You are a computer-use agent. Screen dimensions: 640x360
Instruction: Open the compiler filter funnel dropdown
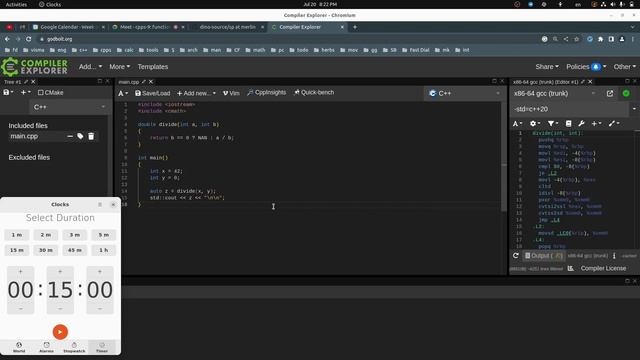pyautogui.click(x=553, y=123)
